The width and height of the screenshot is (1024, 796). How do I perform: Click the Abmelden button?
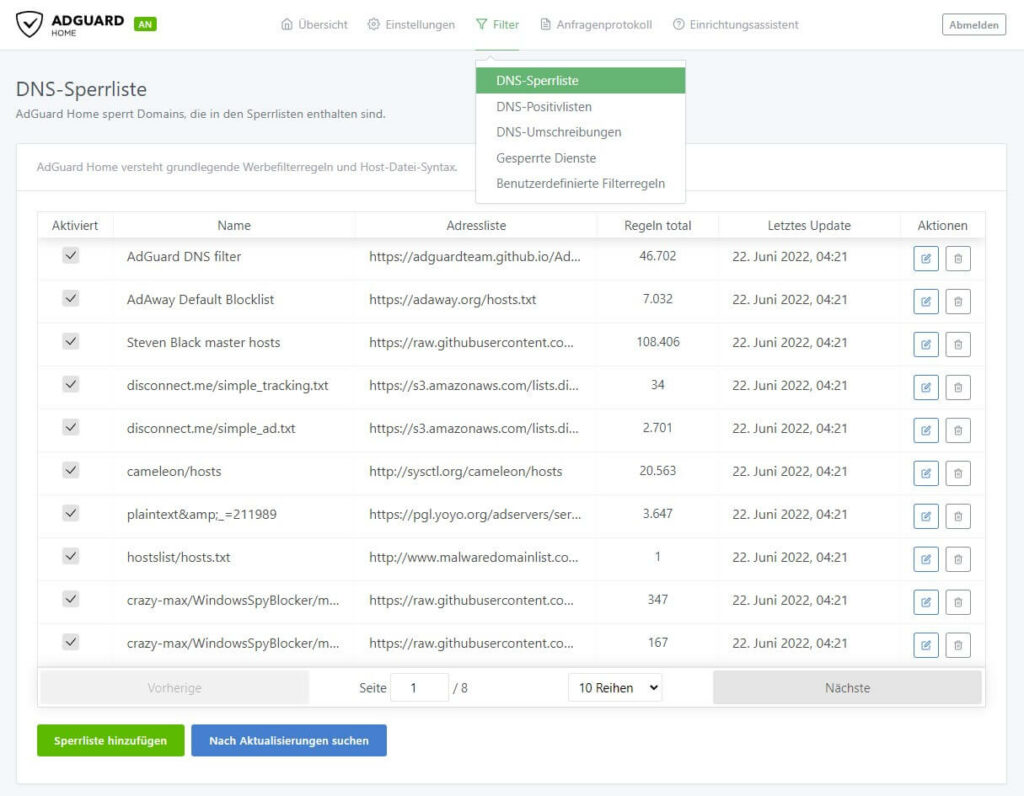point(974,25)
